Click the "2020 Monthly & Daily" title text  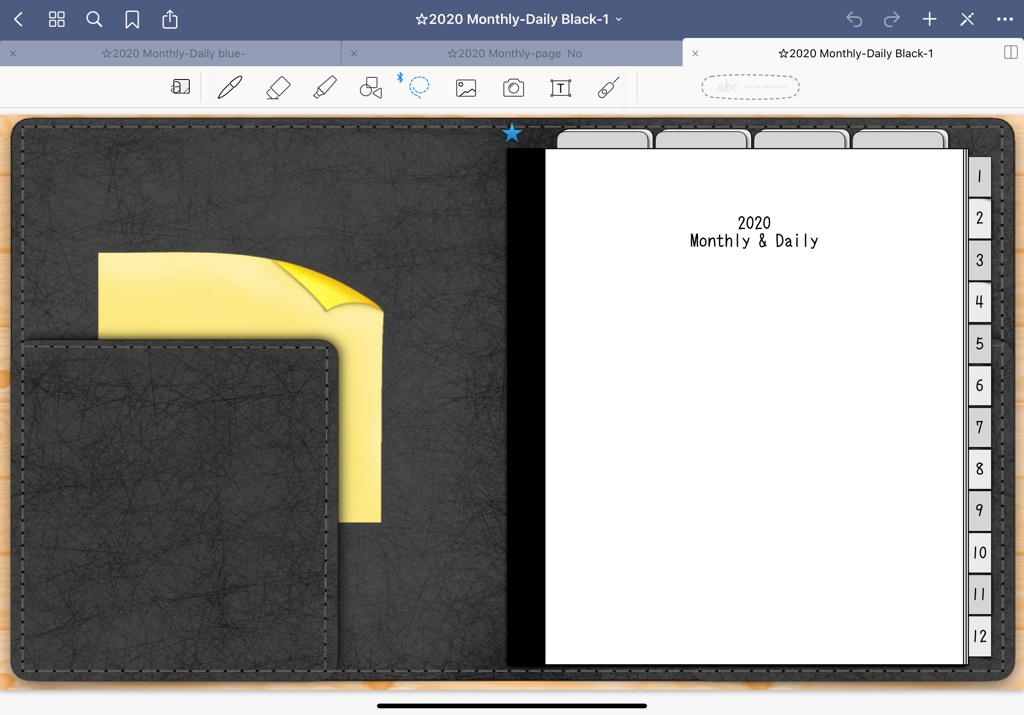(x=754, y=232)
